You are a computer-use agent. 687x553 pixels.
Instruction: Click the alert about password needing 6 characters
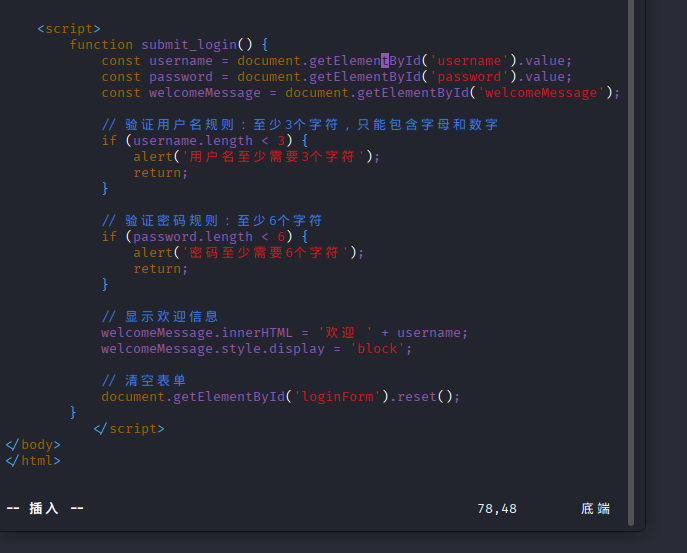248,253
